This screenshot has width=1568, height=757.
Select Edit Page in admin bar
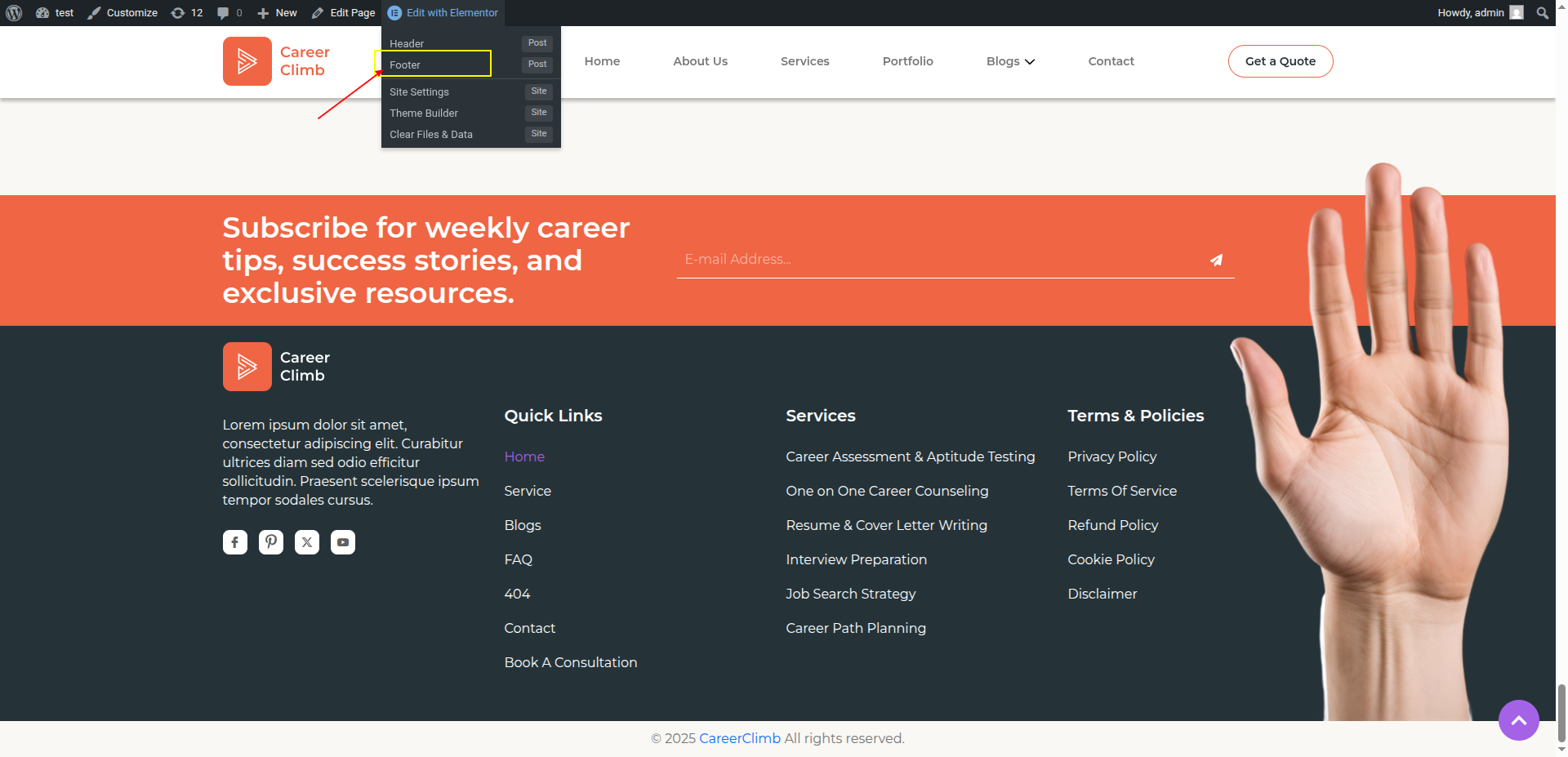point(344,13)
